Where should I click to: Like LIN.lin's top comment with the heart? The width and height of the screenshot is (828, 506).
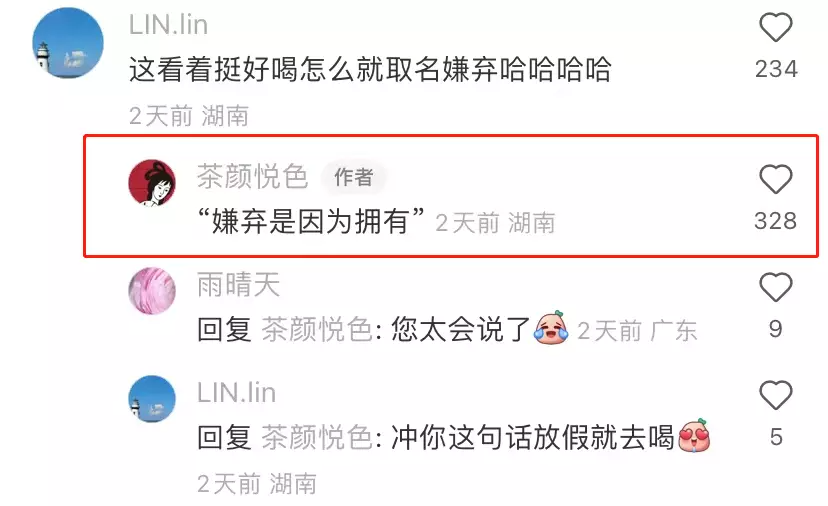click(x=775, y=27)
